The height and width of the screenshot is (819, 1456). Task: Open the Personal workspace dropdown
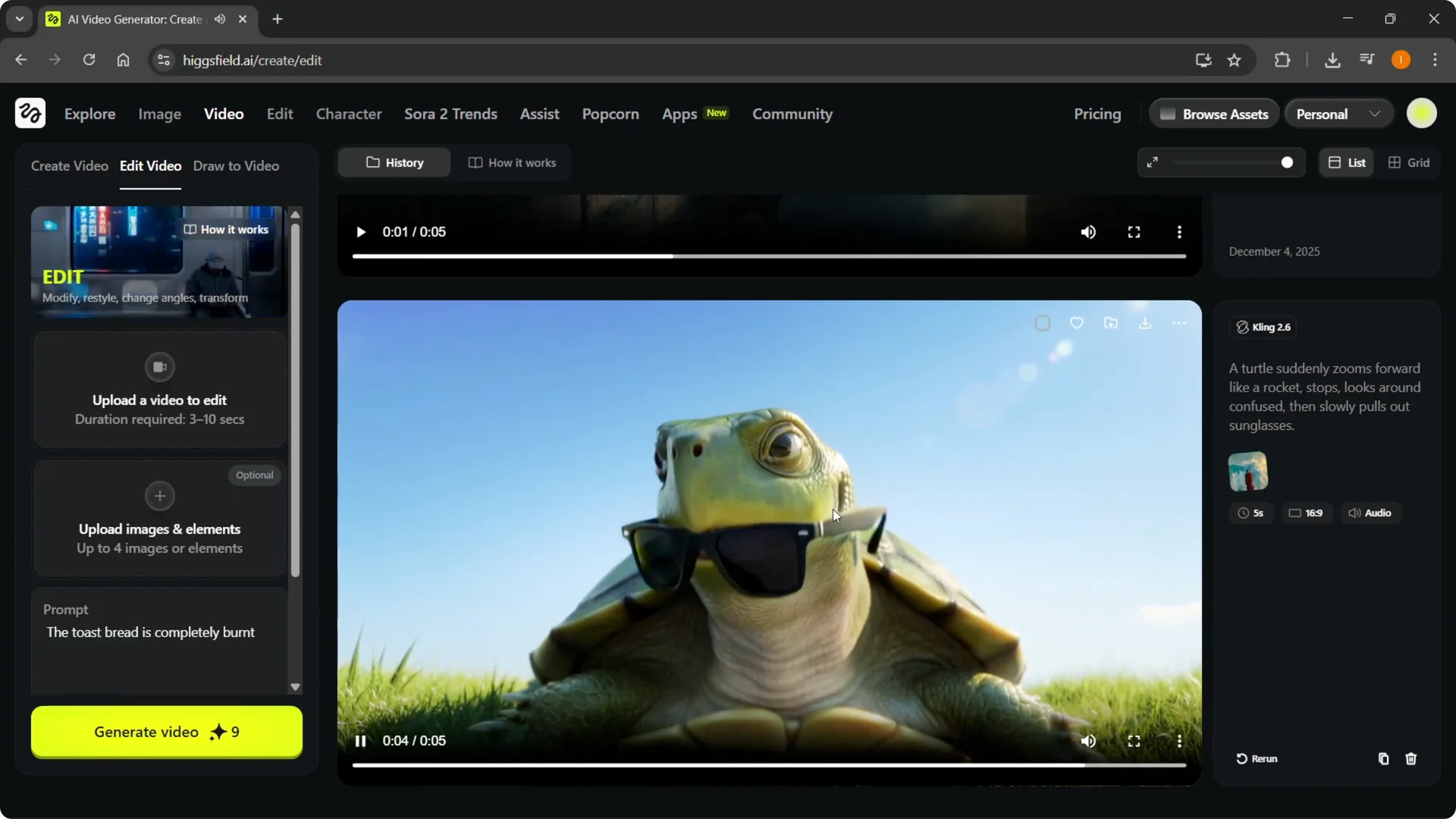(1338, 113)
